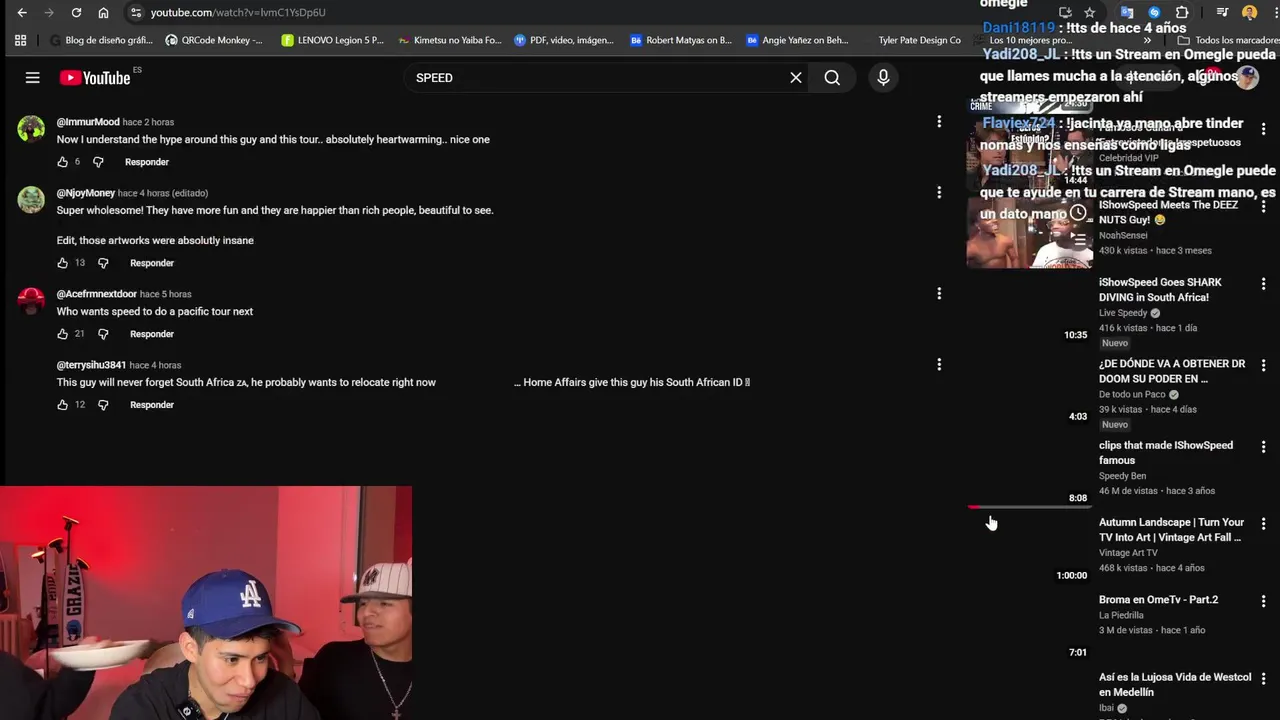The width and height of the screenshot is (1280, 720).
Task: Open the Robert Matyas on B... bookmark
Action: 681,40
